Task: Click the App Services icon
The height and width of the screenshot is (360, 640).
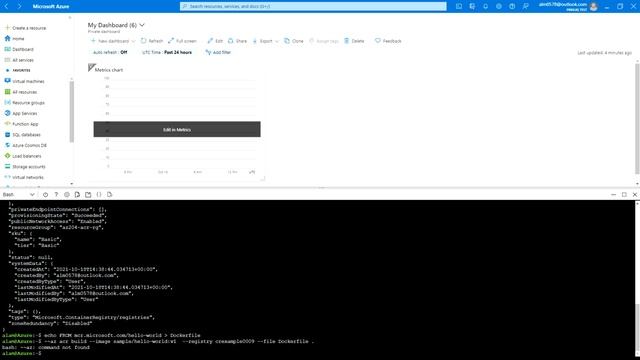Action: [x=7, y=113]
